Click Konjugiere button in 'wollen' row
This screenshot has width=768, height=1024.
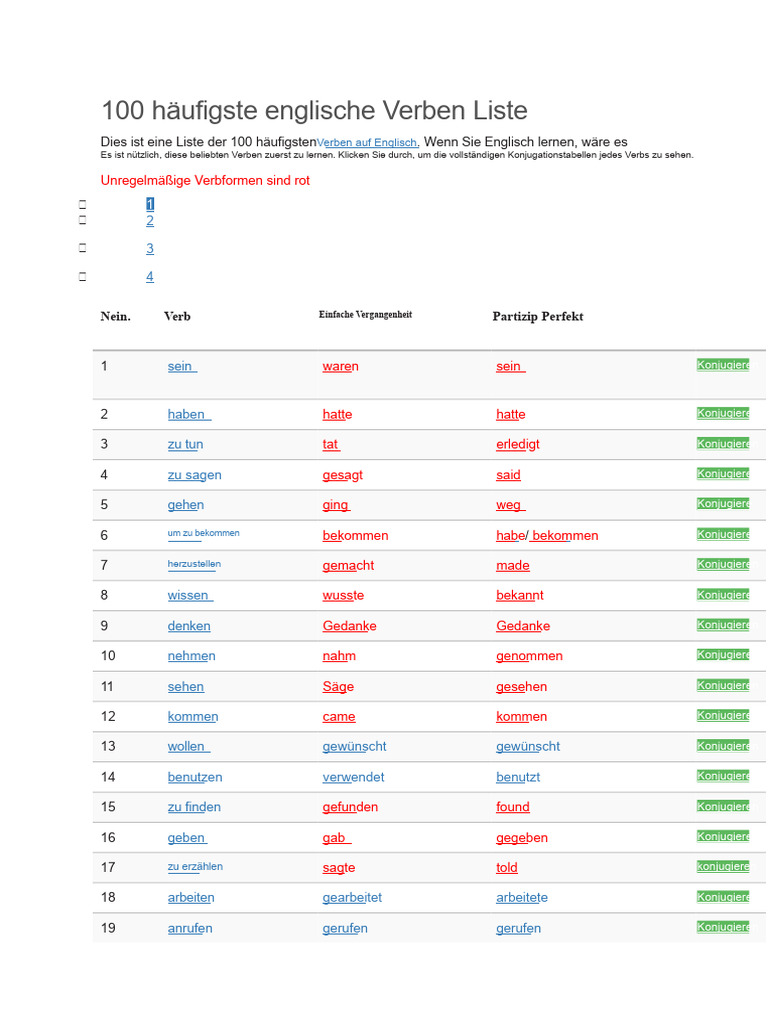pyautogui.click(x=723, y=746)
